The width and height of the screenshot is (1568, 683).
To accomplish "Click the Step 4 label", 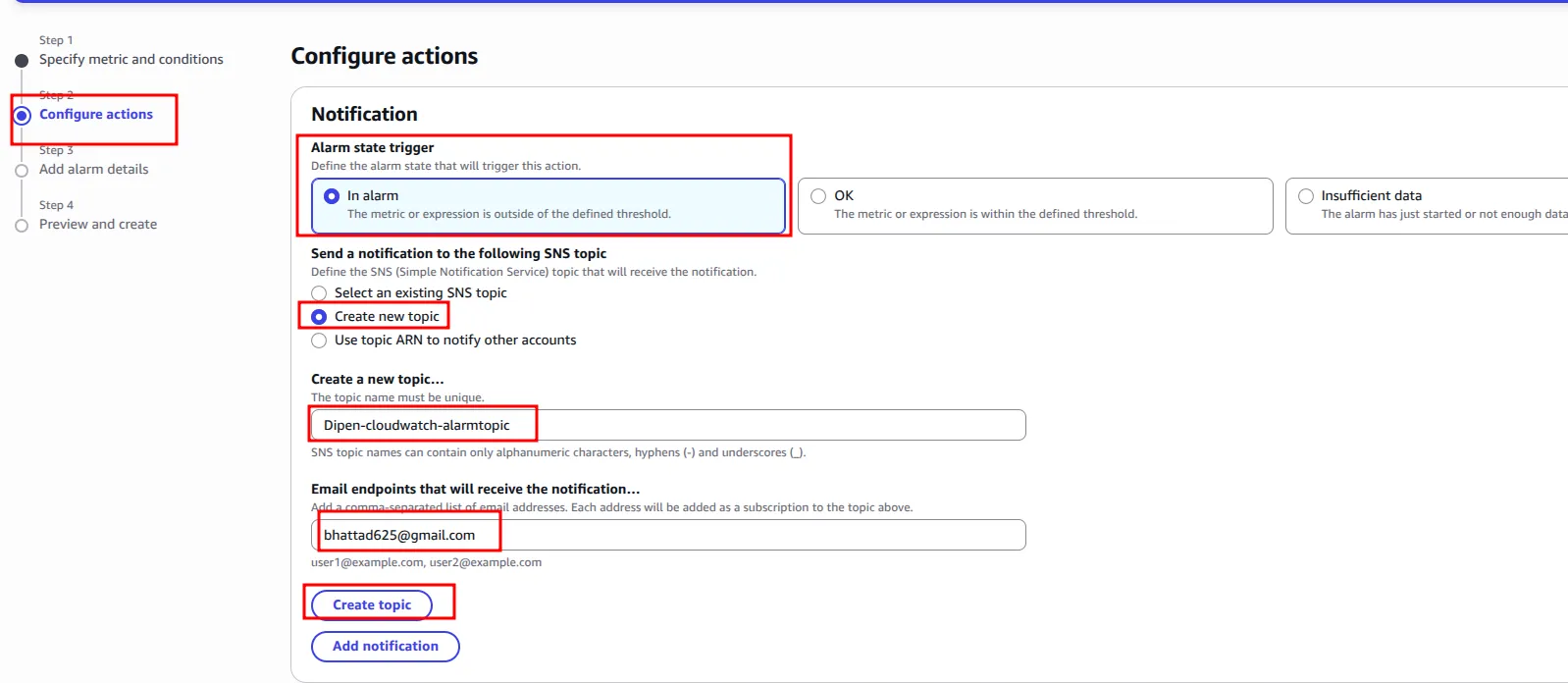I will point(56,205).
